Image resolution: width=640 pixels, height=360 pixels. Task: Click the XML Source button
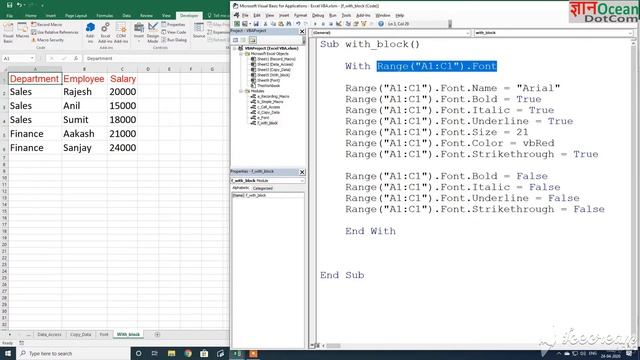[199, 31]
